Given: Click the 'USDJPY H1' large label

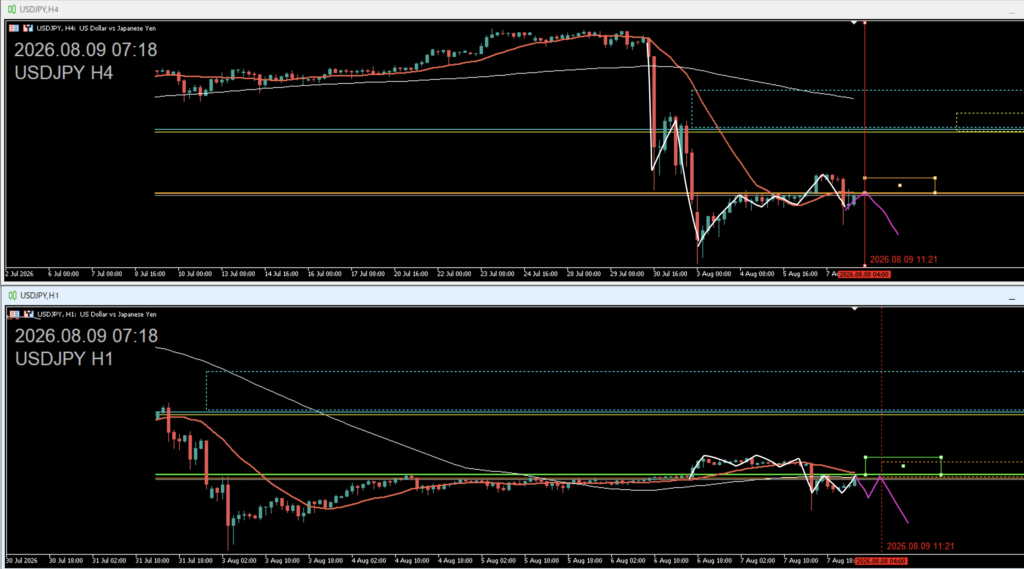Looking at the screenshot, I should point(64,359).
